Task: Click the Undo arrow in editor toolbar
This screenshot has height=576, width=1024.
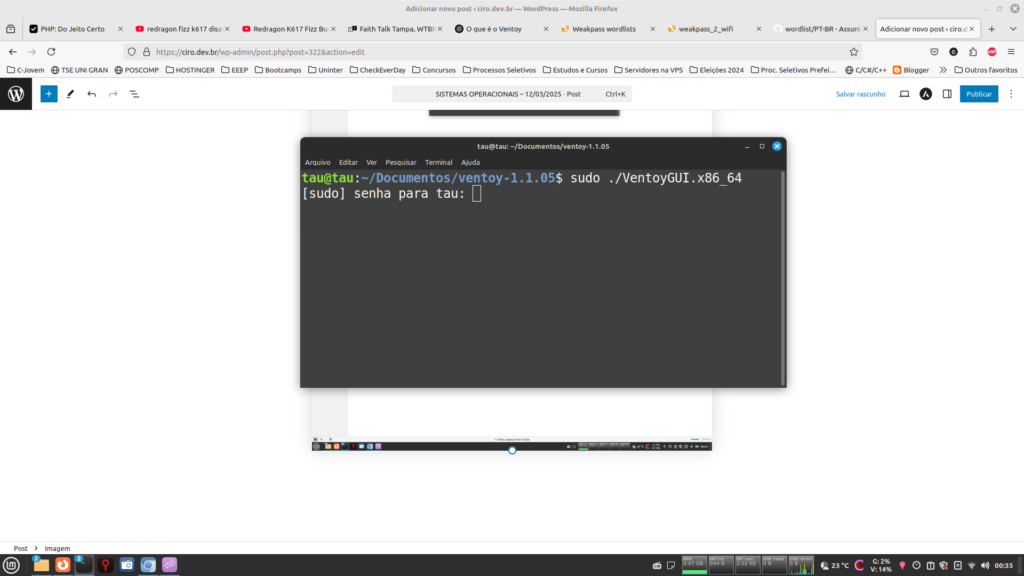Action: (92, 94)
